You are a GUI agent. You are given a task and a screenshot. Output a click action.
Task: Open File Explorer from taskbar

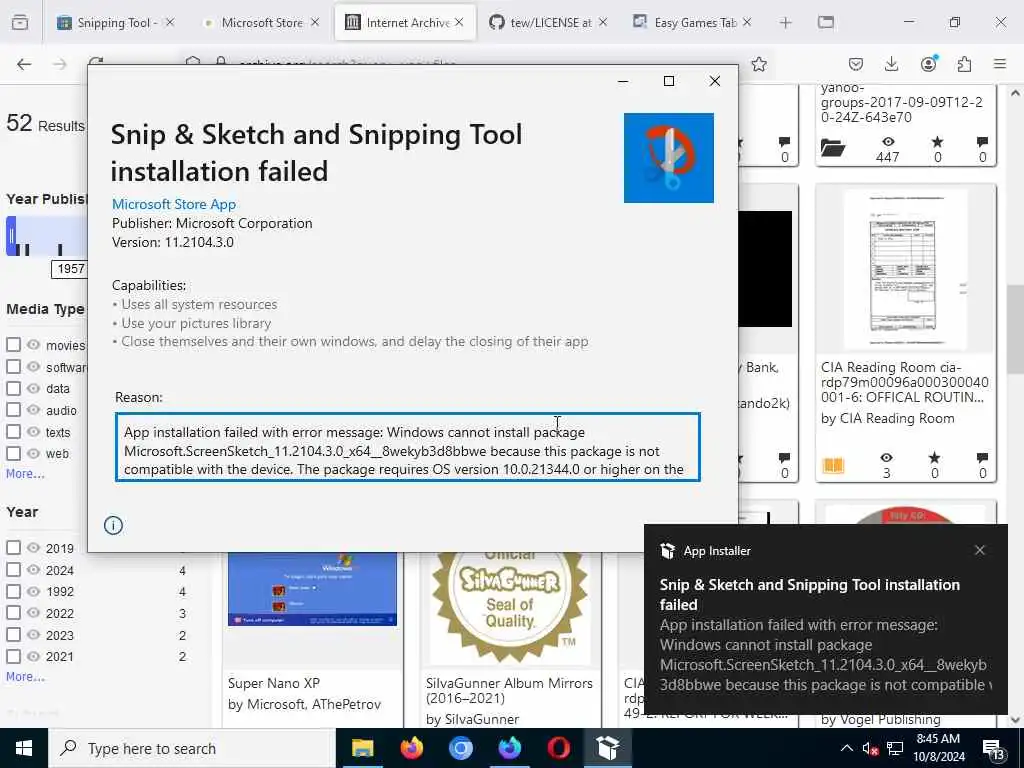[x=362, y=748]
